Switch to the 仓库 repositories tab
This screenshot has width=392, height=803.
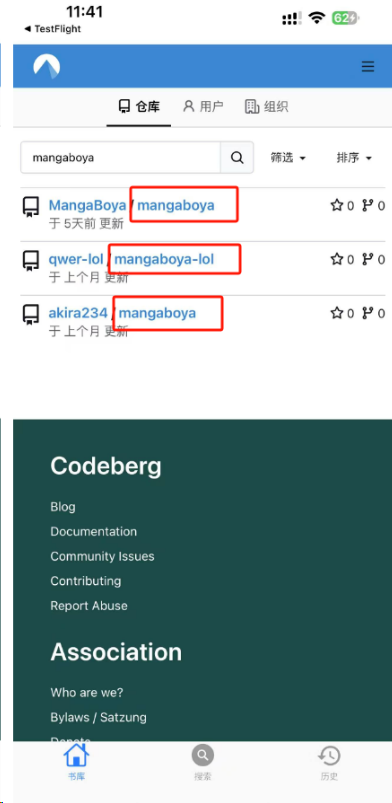[139, 107]
